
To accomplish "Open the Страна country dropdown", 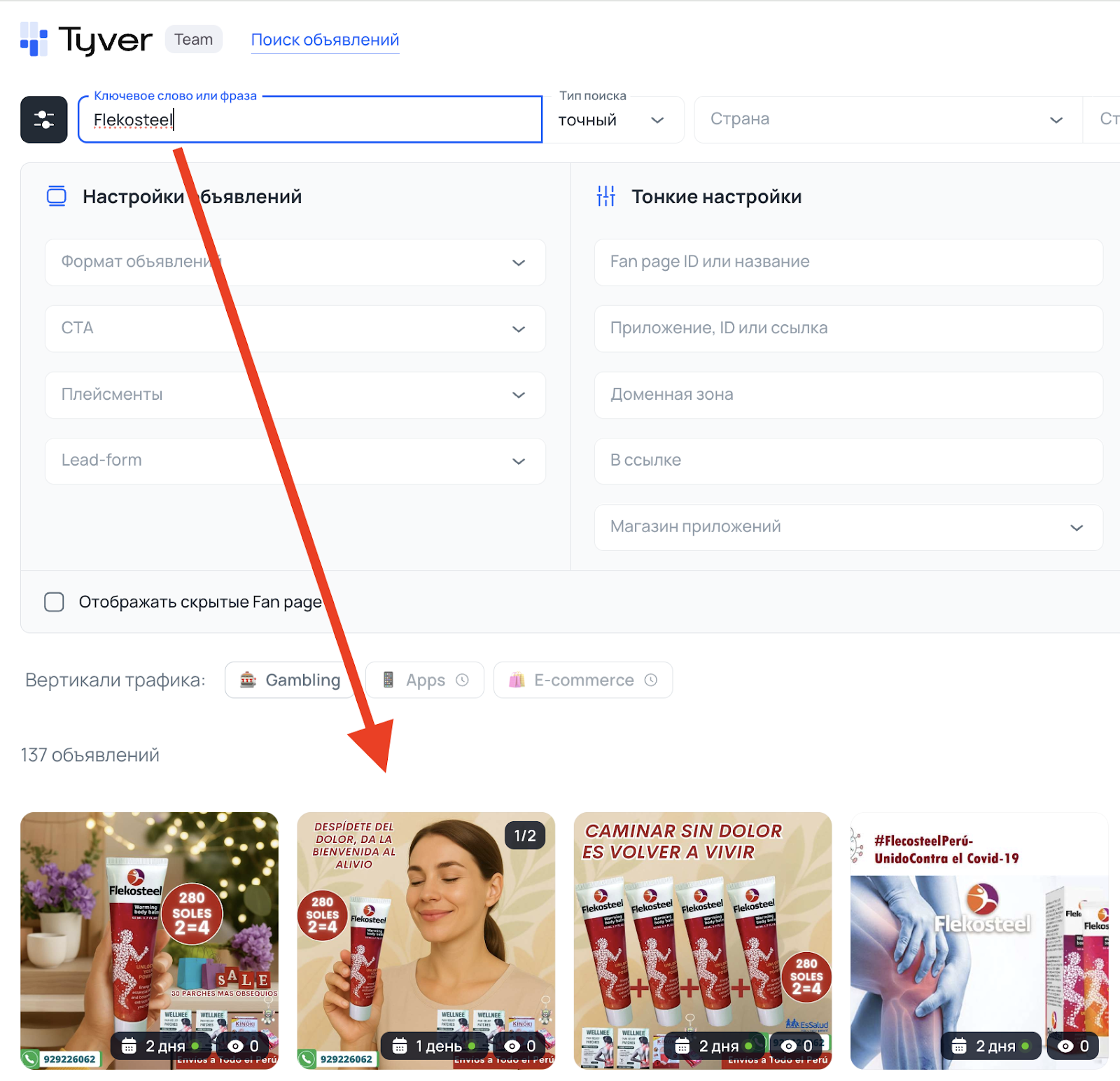I will pos(888,120).
